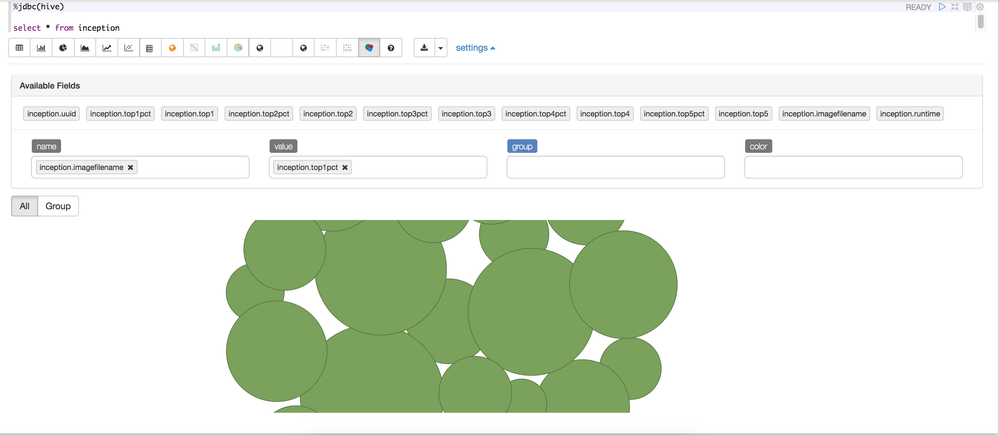This screenshot has height=436, width=999.
Task: Toggle the output book icon
Action: (967, 7)
